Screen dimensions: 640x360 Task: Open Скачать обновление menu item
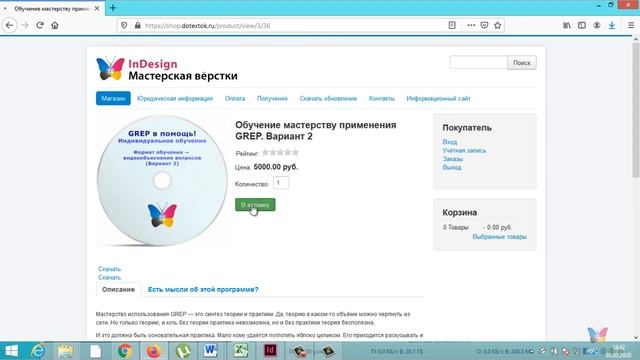point(328,98)
